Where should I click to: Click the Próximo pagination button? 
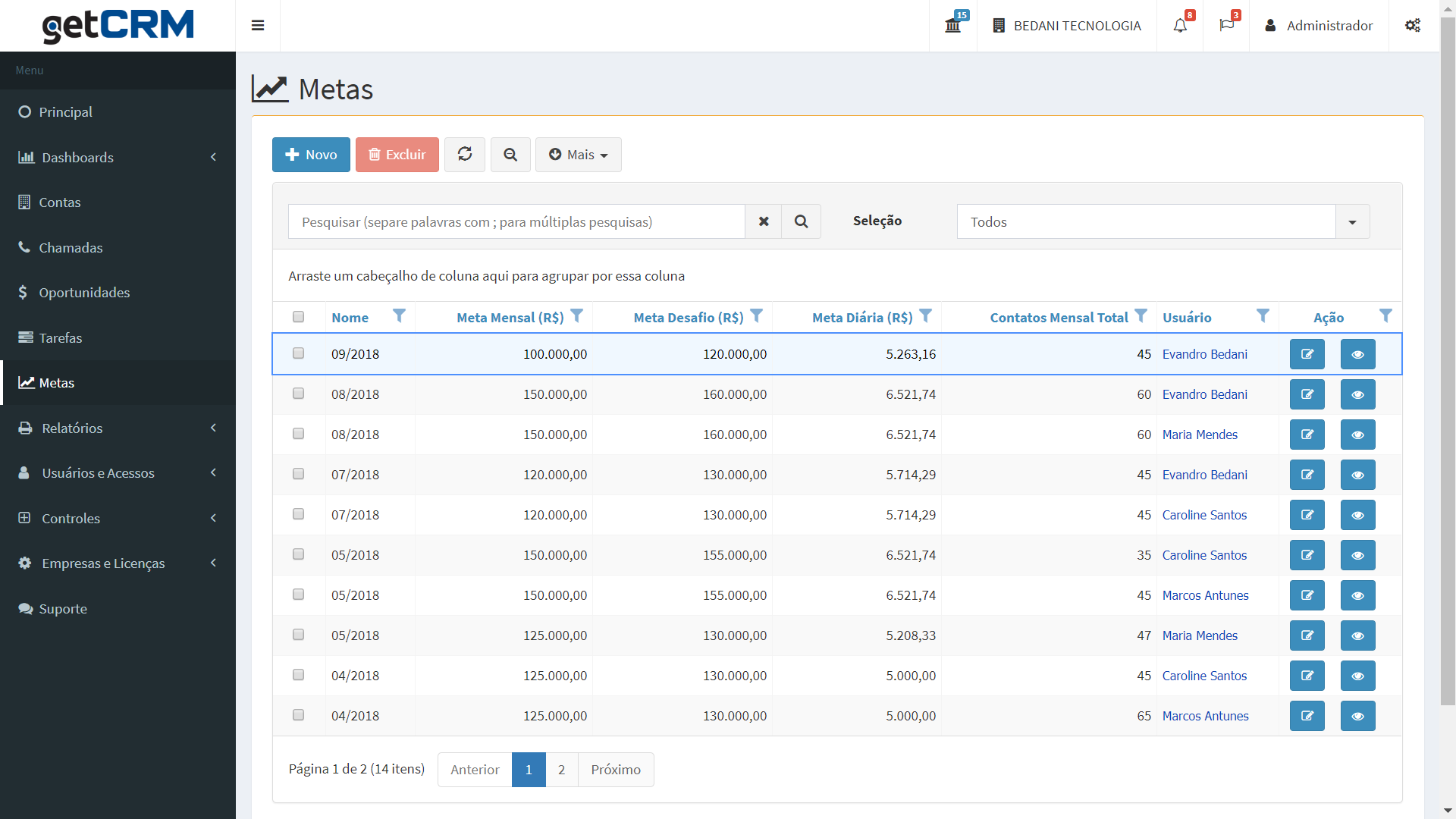(x=616, y=770)
